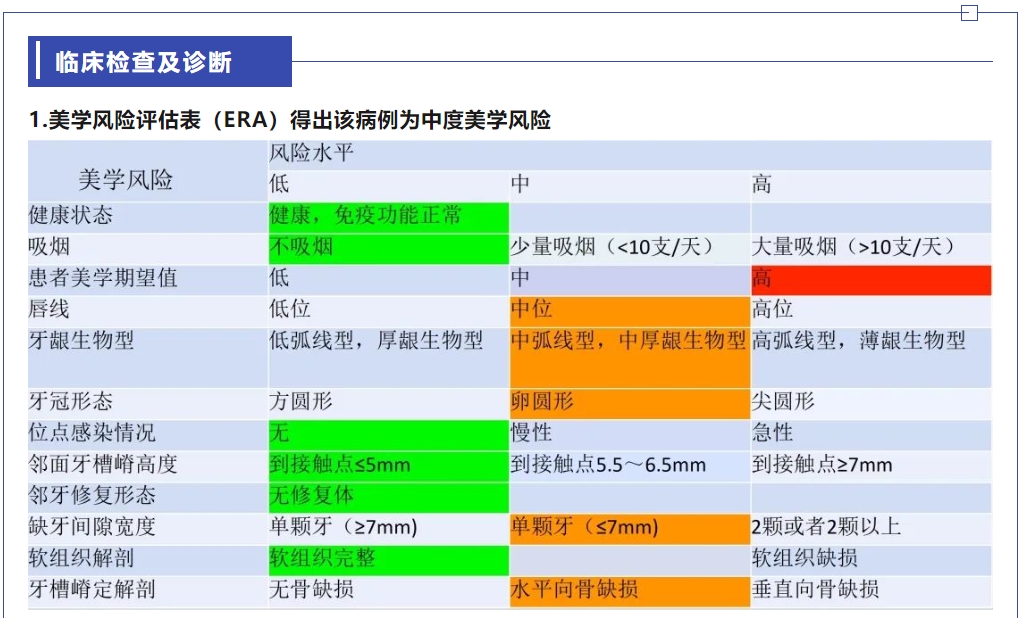Image resolution: width=1024 pixels, height=618 pixels.
Task: Click the green 软组织完整 cell
Action: click(388, 558)
